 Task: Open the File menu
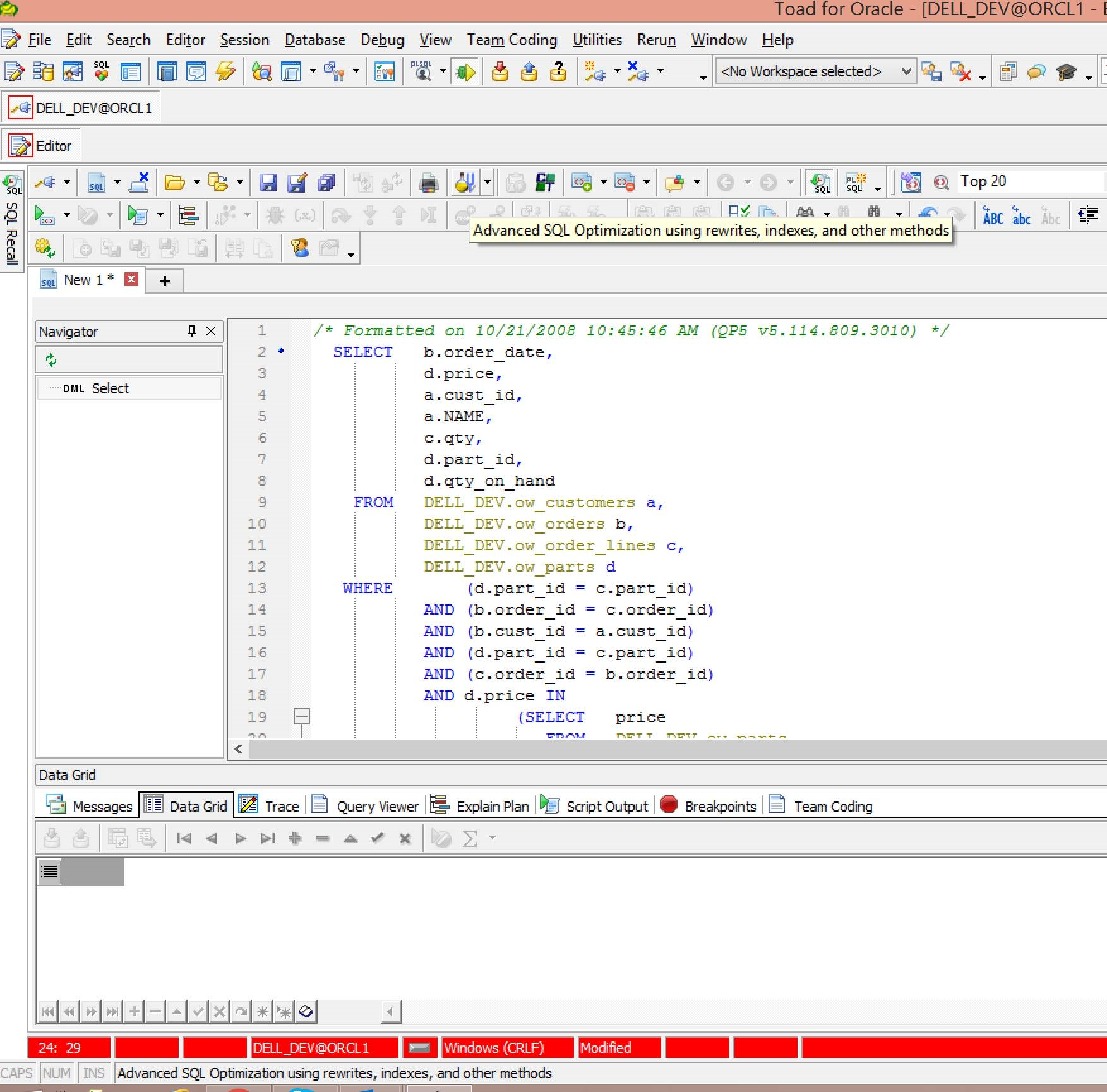pyautogui.click(x=40, y=40)
